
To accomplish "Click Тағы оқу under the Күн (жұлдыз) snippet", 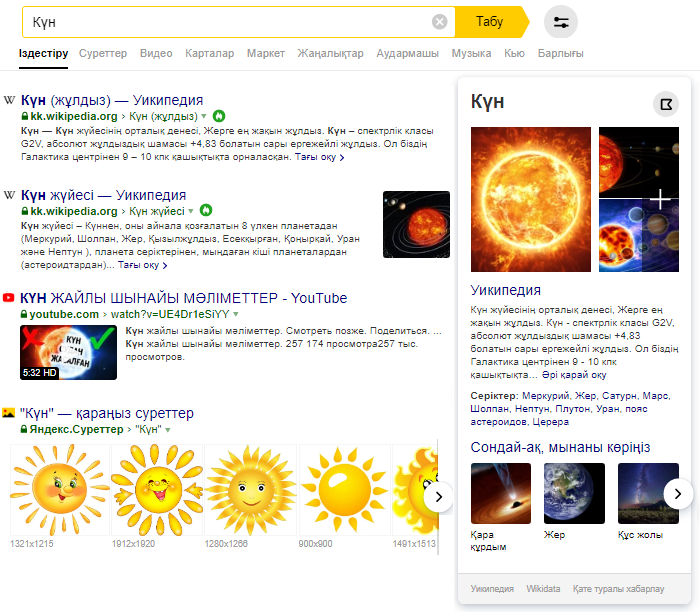I will pyautogui.click(x=319, y=157).
